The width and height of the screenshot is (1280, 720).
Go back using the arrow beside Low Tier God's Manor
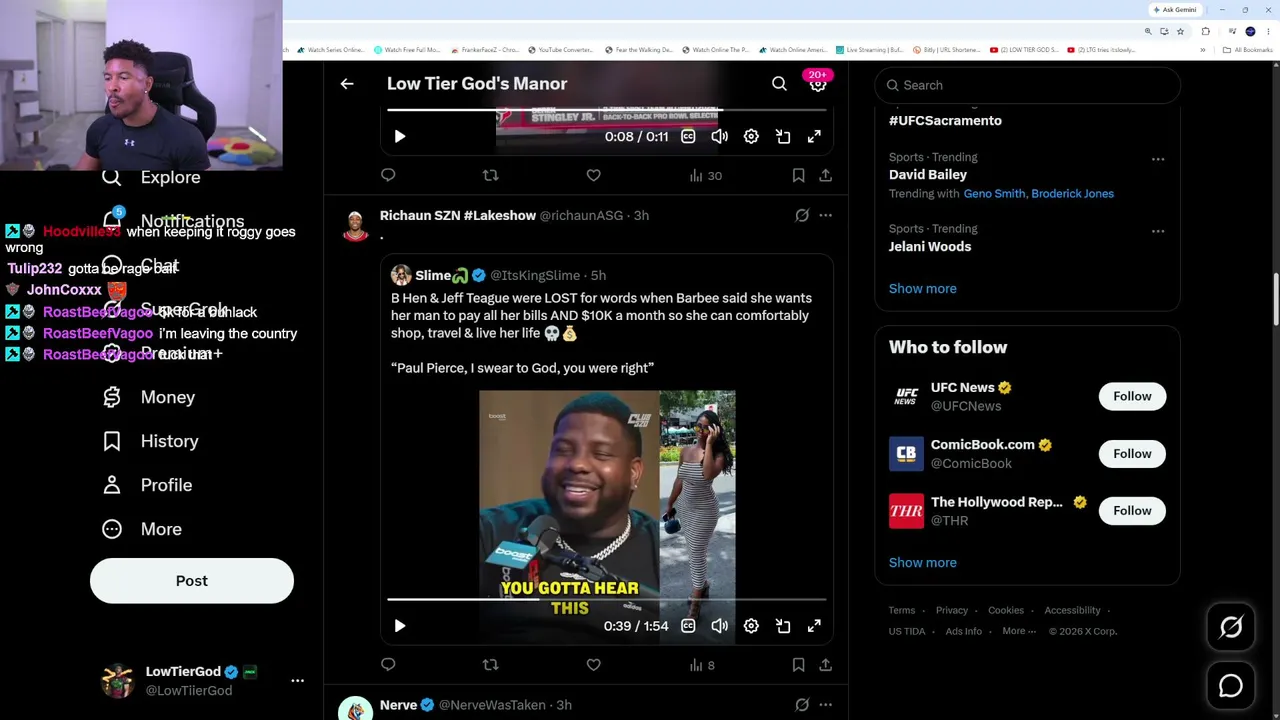[x=347, y=84]
